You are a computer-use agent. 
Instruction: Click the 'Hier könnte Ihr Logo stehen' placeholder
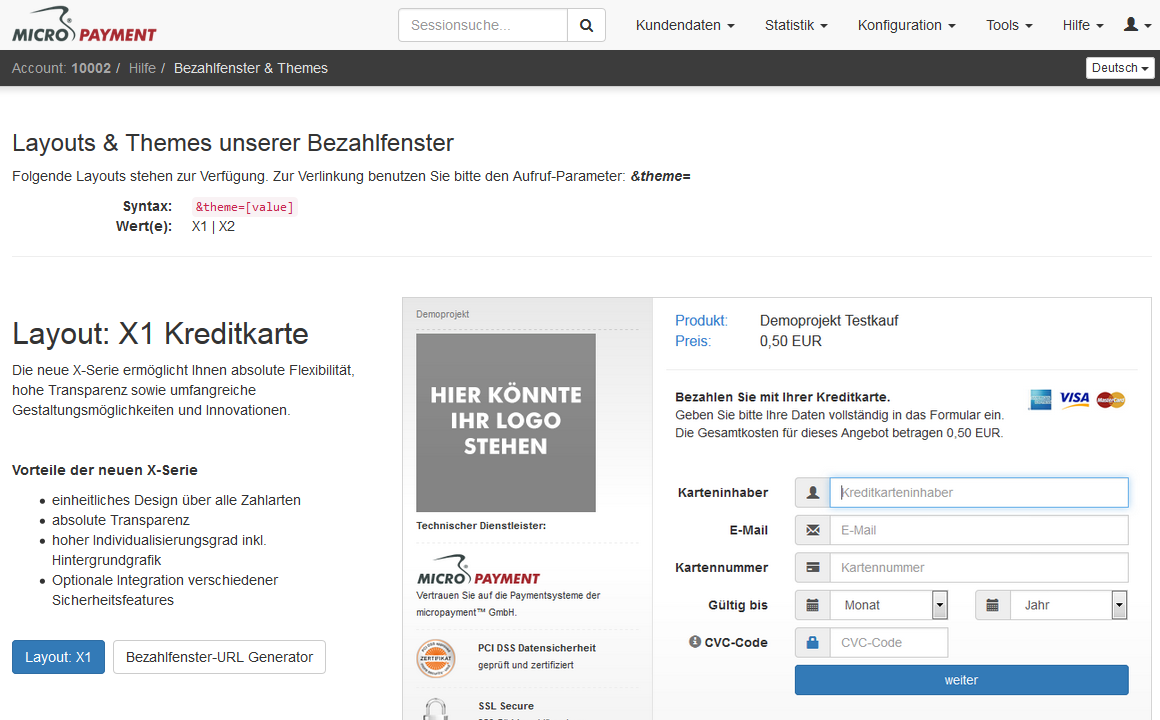coord(506,423)
